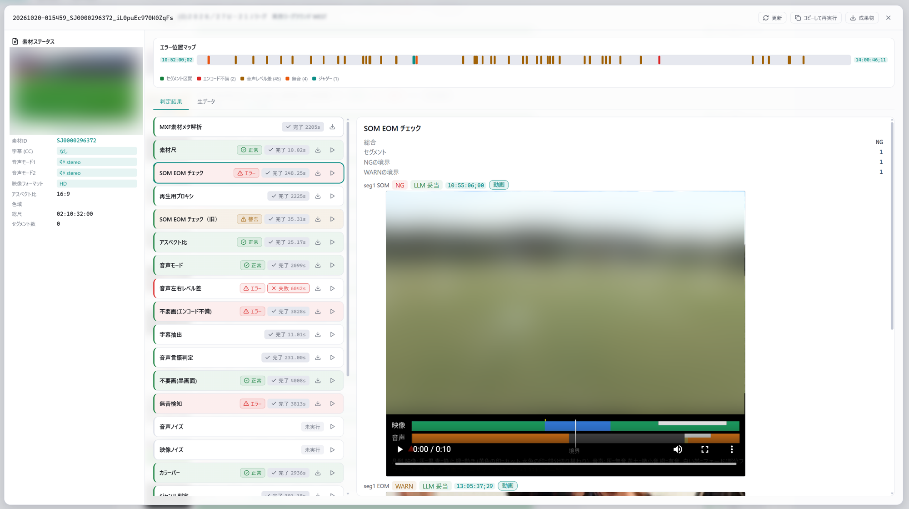
Task: Select the 音声ノイズ row
Action: (x=248, y=427)
